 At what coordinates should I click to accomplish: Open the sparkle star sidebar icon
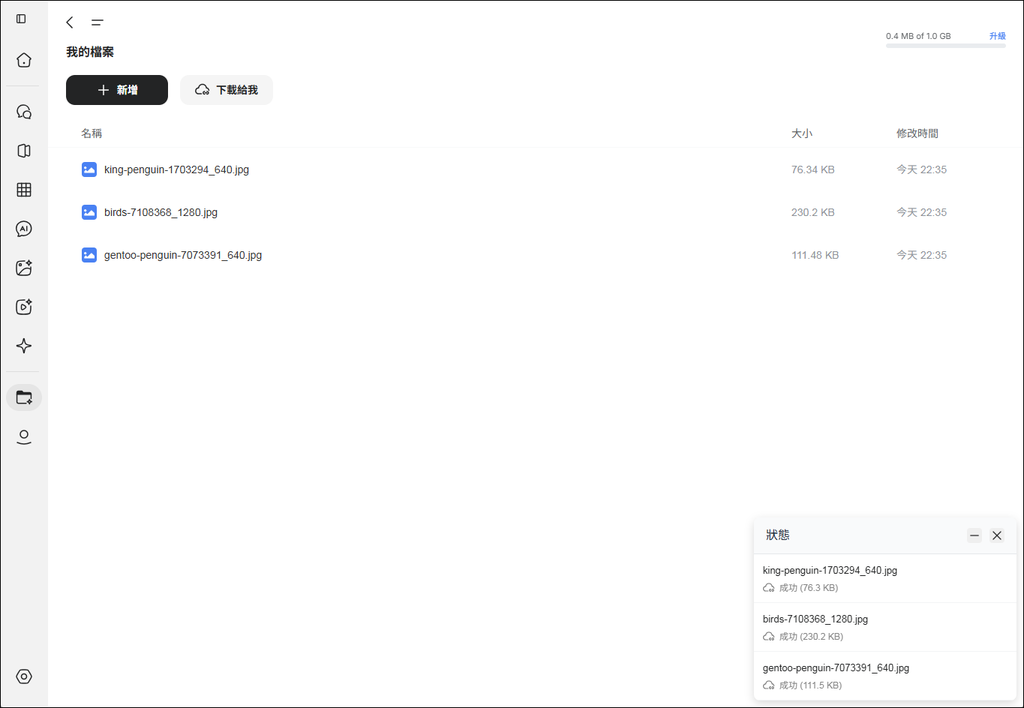pyautogui.click(x=24, y=346)
